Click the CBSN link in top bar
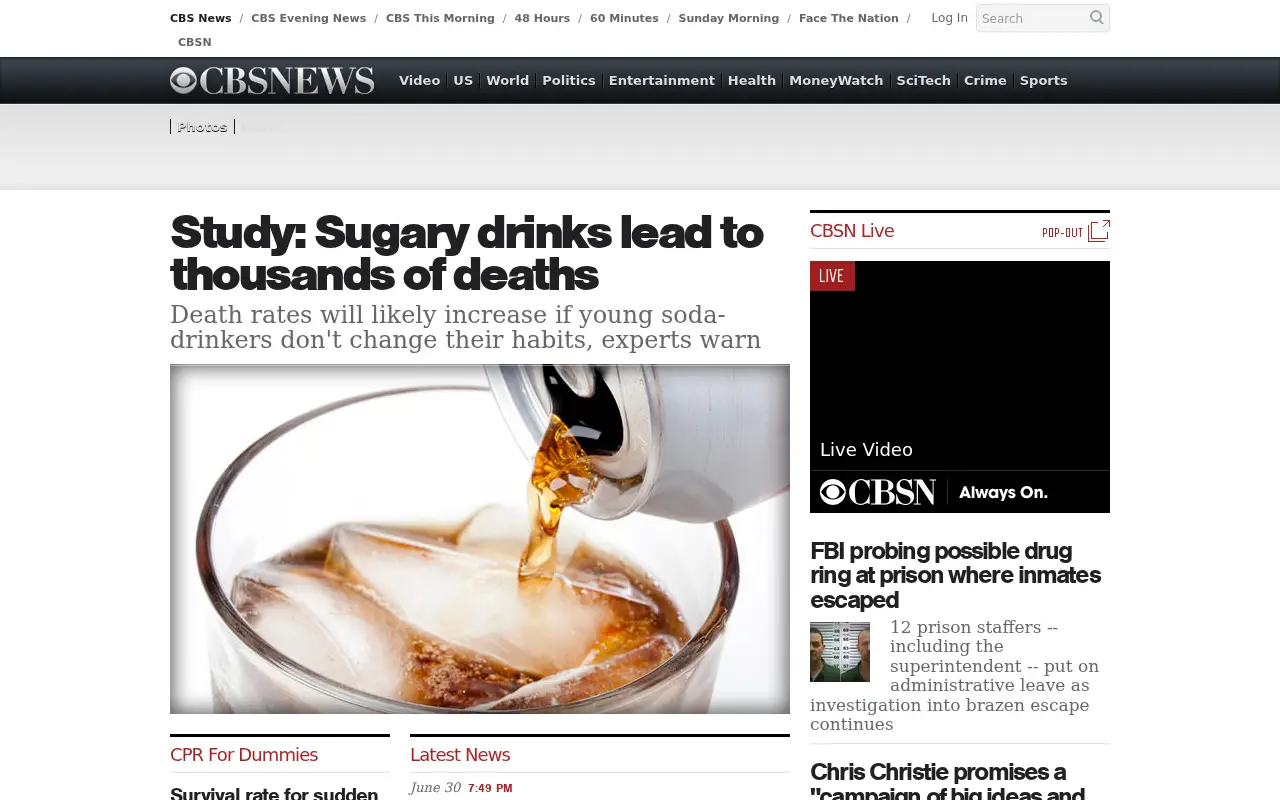The width and height of the screenshot is (1280, 800). pyautogui.click(x=195, y=42)
